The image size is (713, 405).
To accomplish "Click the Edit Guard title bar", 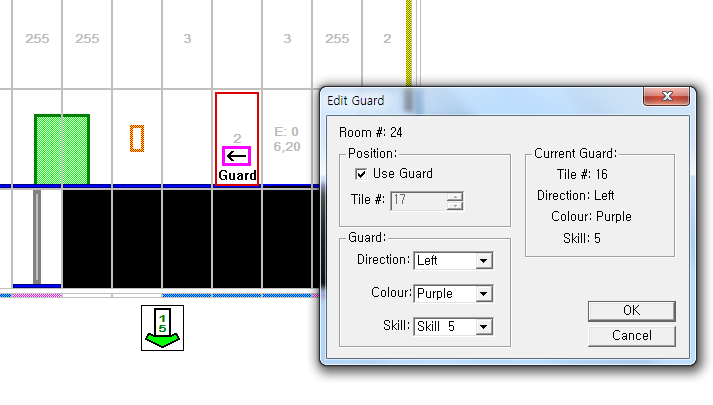I will tap(480, 99).
